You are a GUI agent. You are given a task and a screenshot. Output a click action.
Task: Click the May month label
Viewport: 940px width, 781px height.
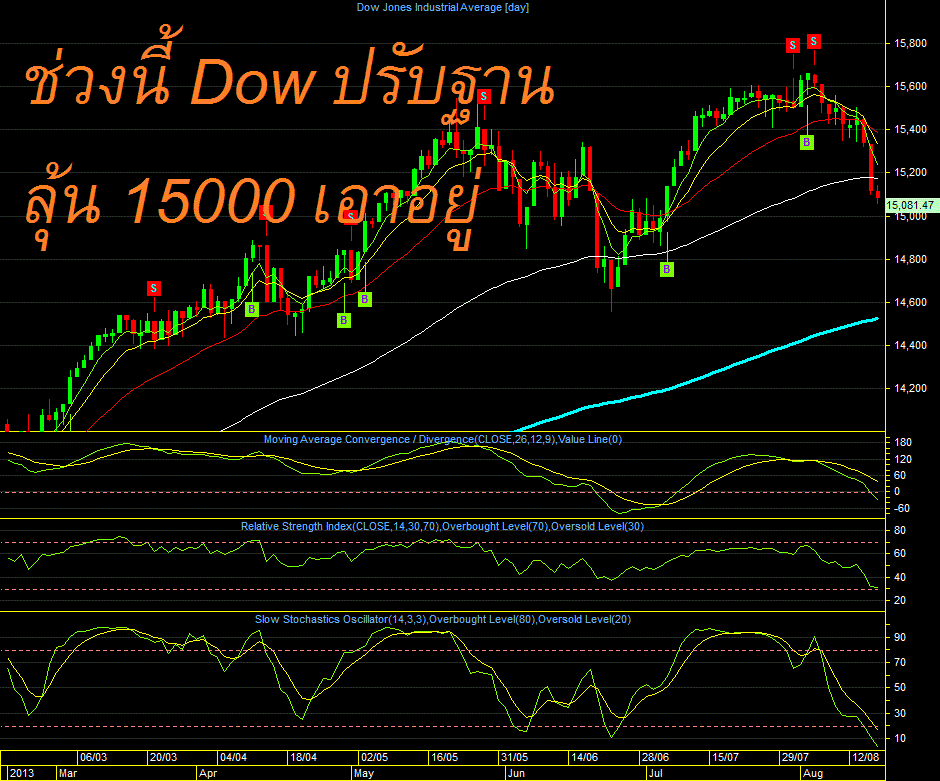[364, 773]
